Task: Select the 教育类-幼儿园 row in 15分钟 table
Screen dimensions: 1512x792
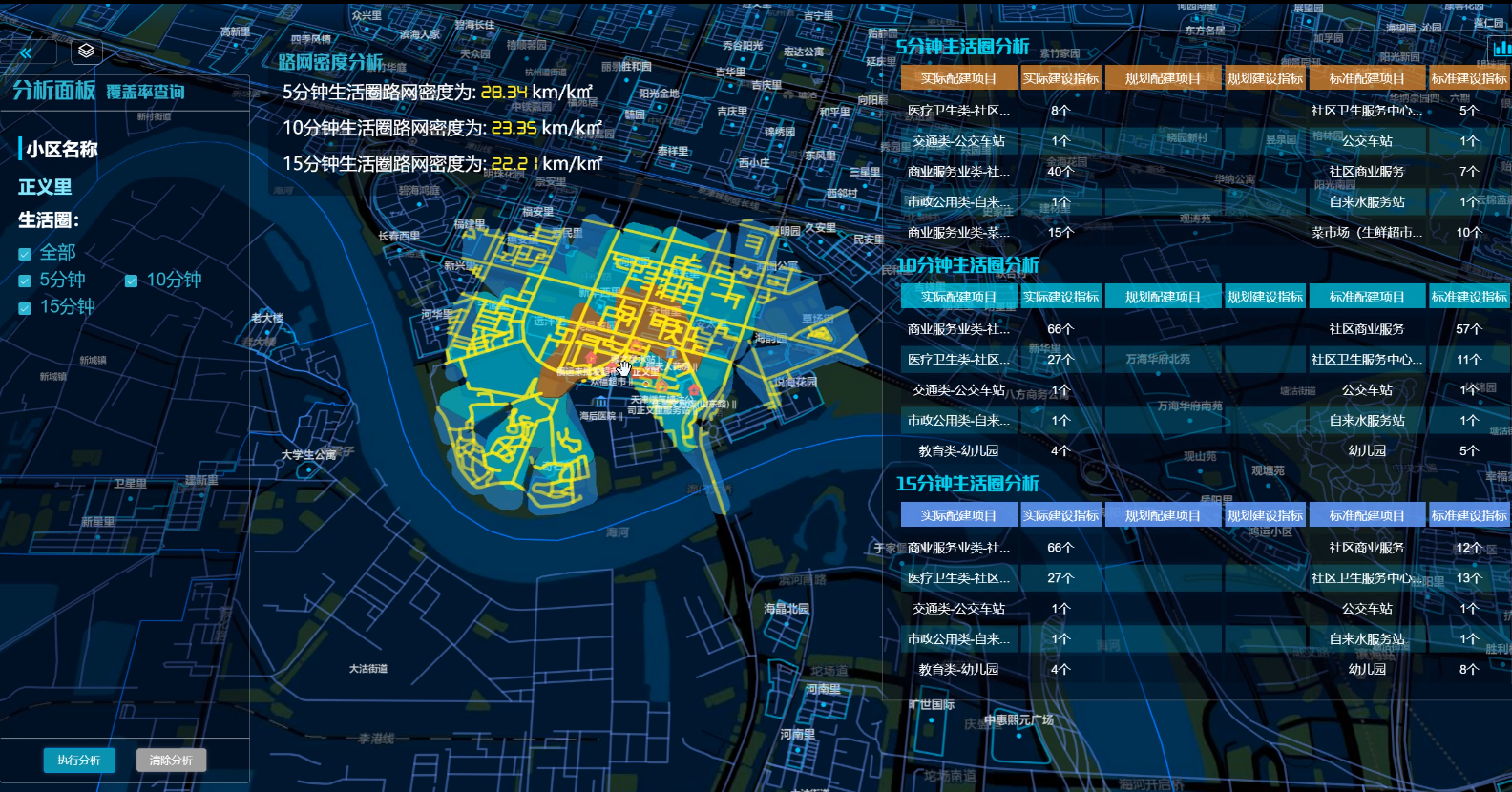Action: pyautogui.click(x=958, y=669)
